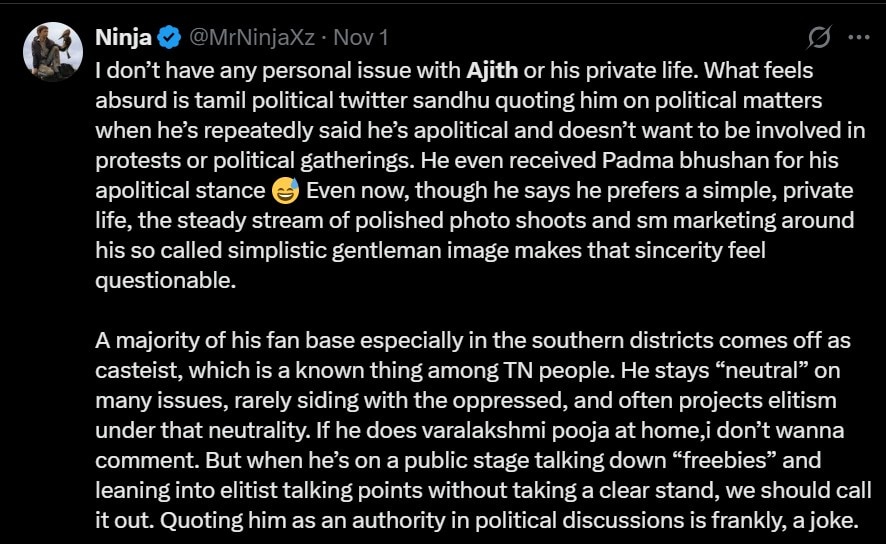Click the blue verified badge
Image resolution: width=886 pixels, height=544 pixels.
click(x=168, y=39)
